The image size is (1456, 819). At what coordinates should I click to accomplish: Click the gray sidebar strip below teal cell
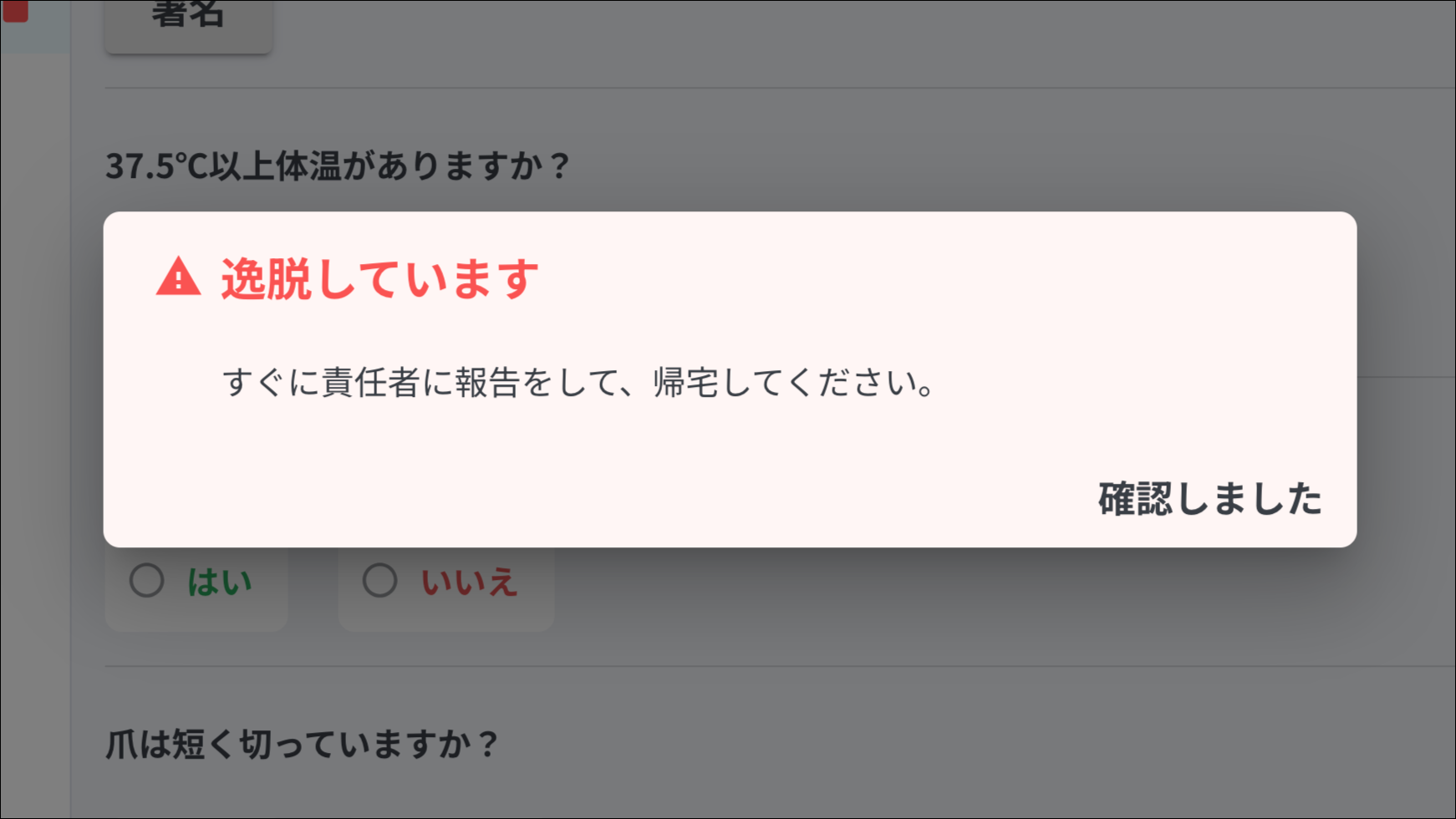(35, 435)
